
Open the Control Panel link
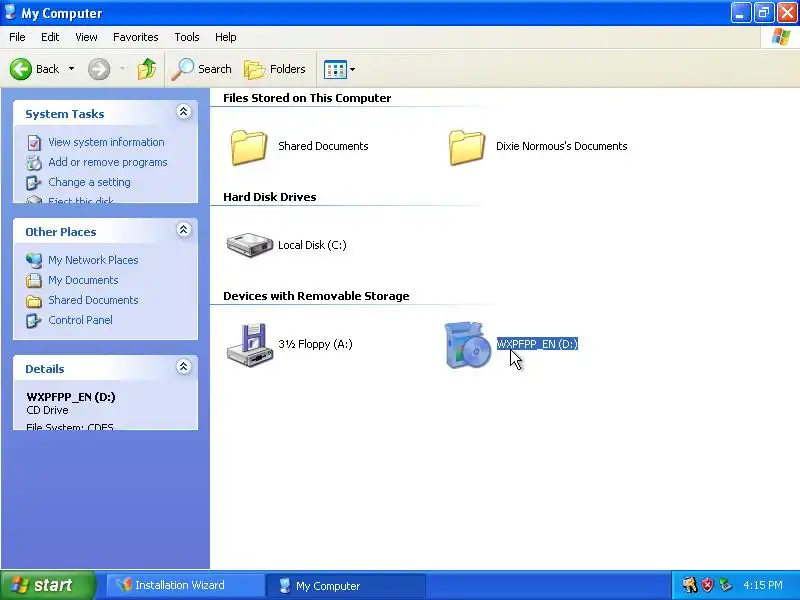point(81,320)
